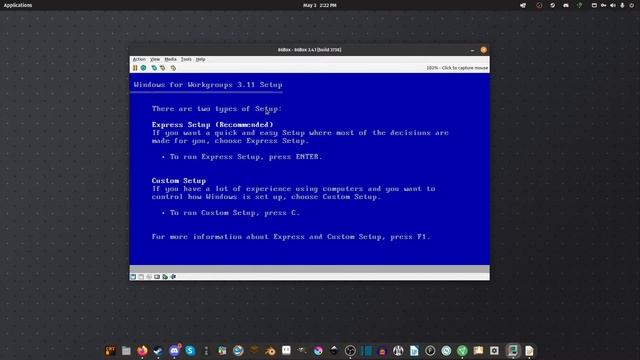Open 86Box settings from the toolbar icon
The width and height of the screenshot is (640, 360).
click(x=173, y=68)
